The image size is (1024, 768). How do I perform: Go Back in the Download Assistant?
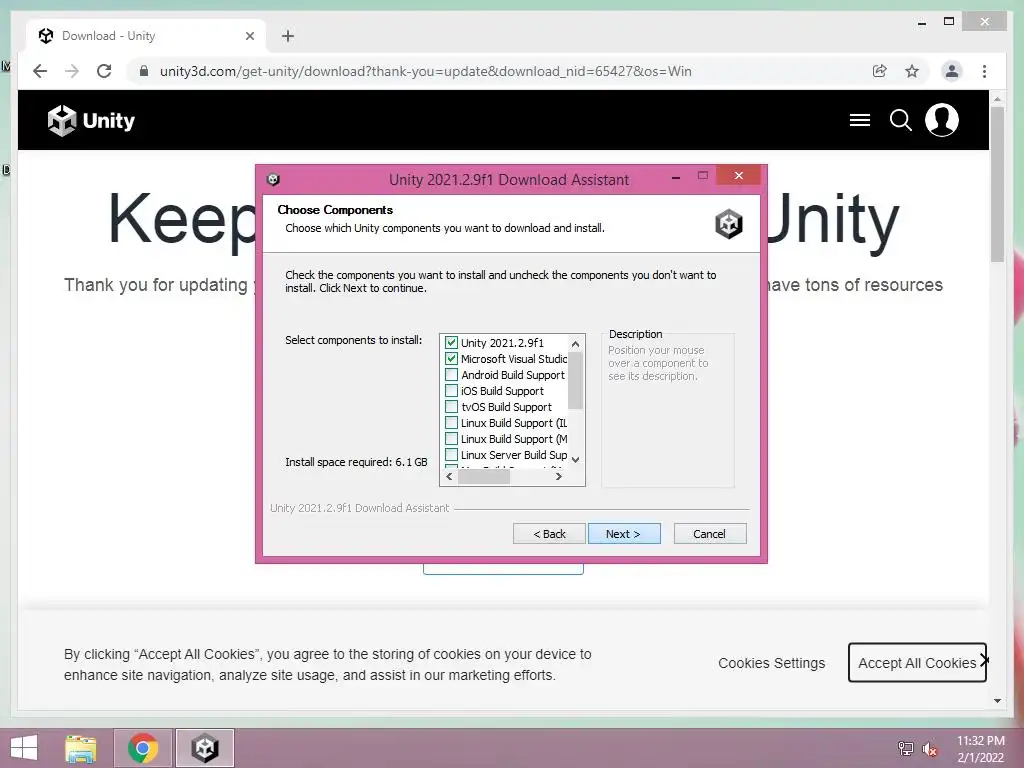[x=549, y=534]
